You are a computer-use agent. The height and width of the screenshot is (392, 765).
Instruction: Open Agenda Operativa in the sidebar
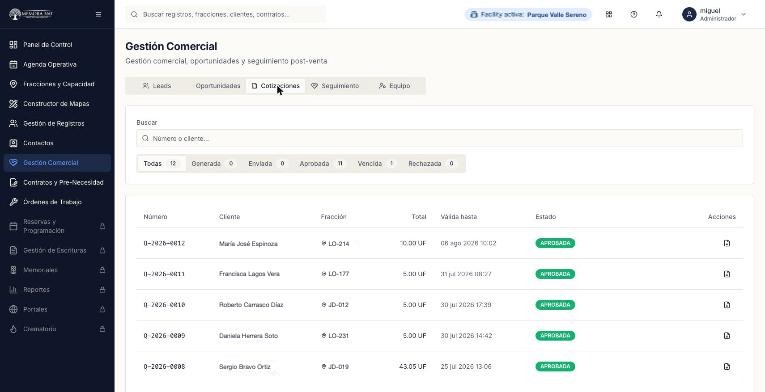(57, 64)
